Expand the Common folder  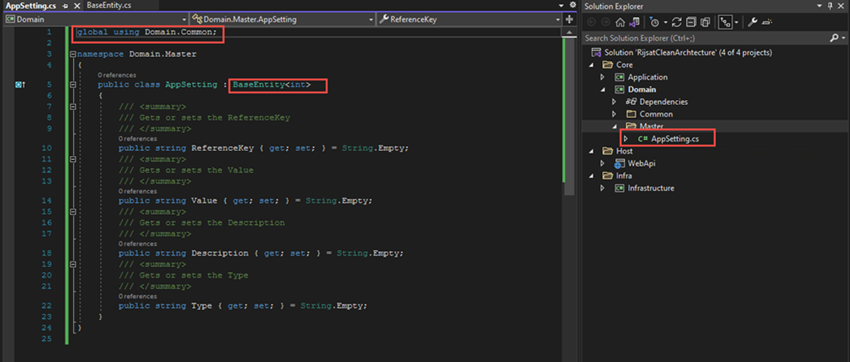(x=614, y=114)
